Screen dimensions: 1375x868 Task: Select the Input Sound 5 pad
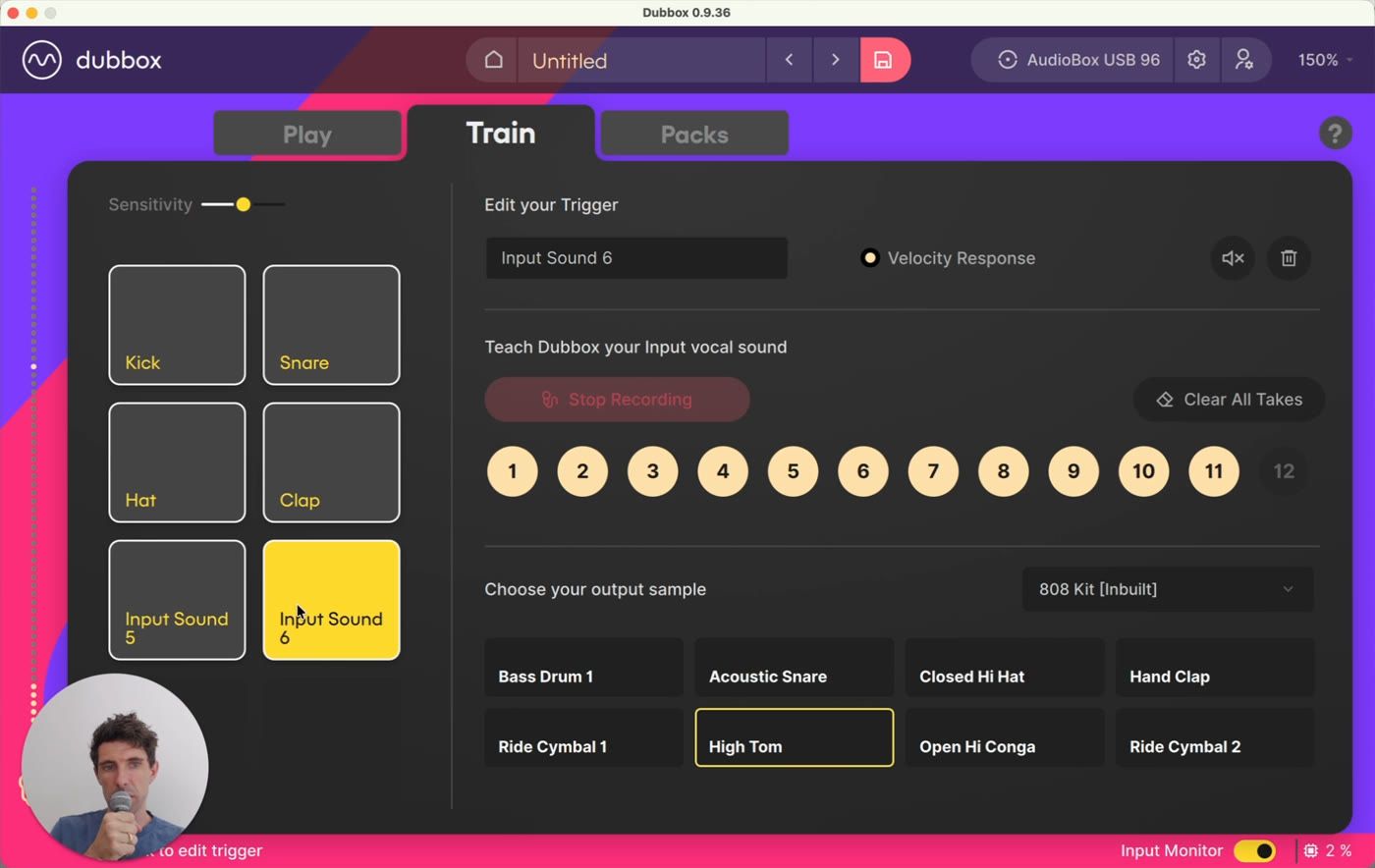[177, 600]
